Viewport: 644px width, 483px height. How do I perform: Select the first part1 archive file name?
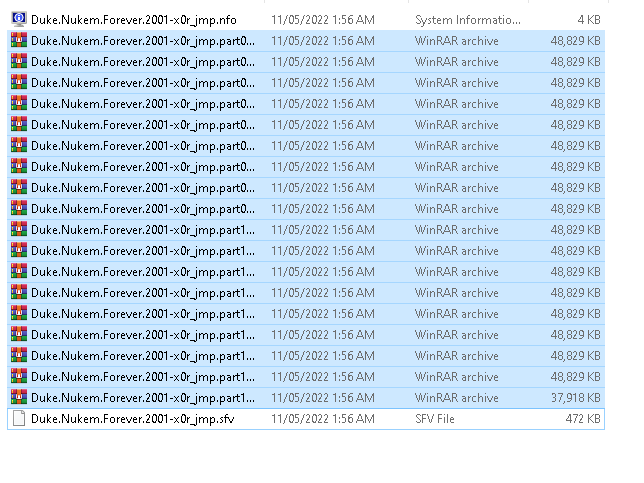[x=143, y=230]
